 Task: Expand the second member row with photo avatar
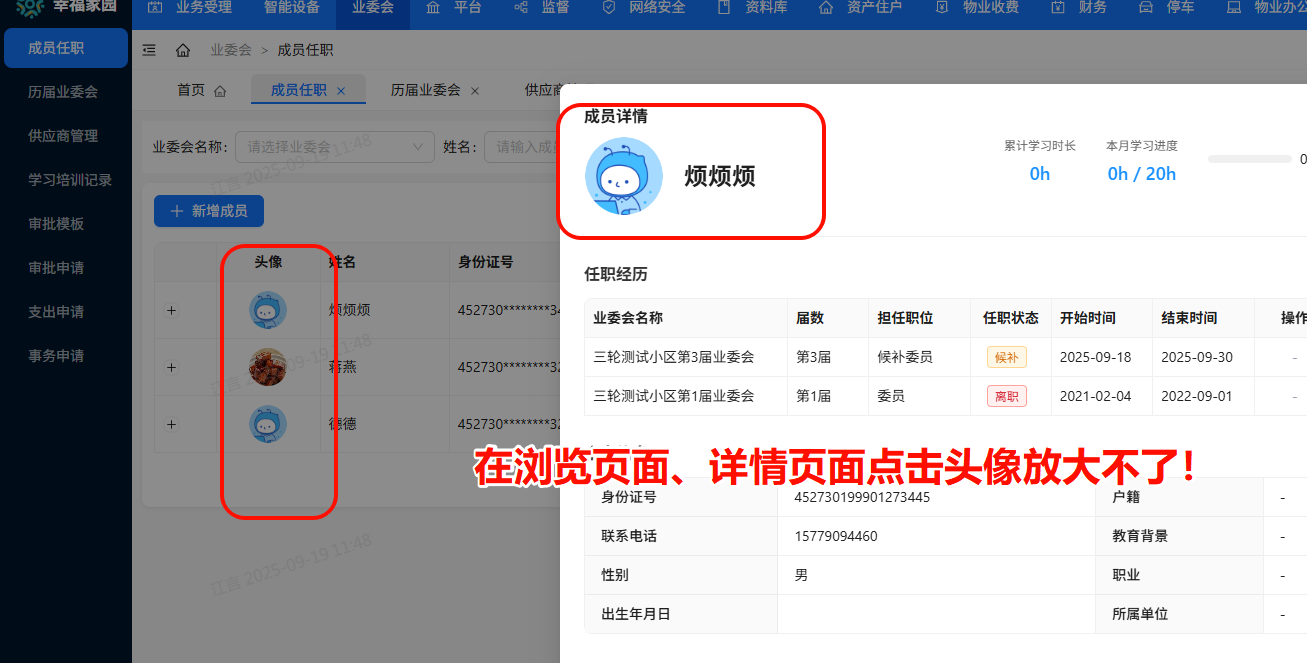(x=171, y=368)
